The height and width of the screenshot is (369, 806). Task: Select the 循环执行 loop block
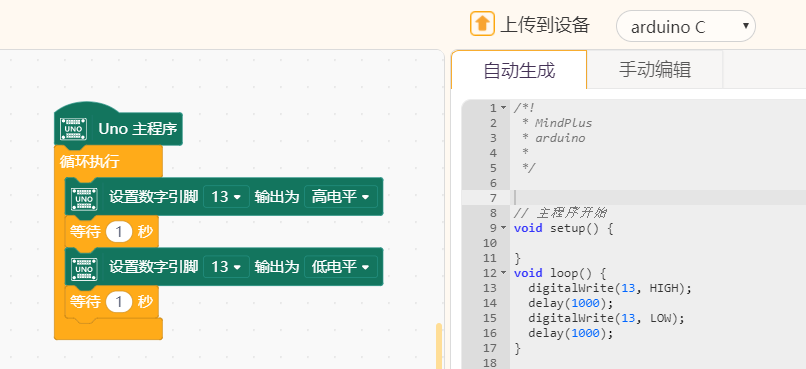tap(89, 161)
